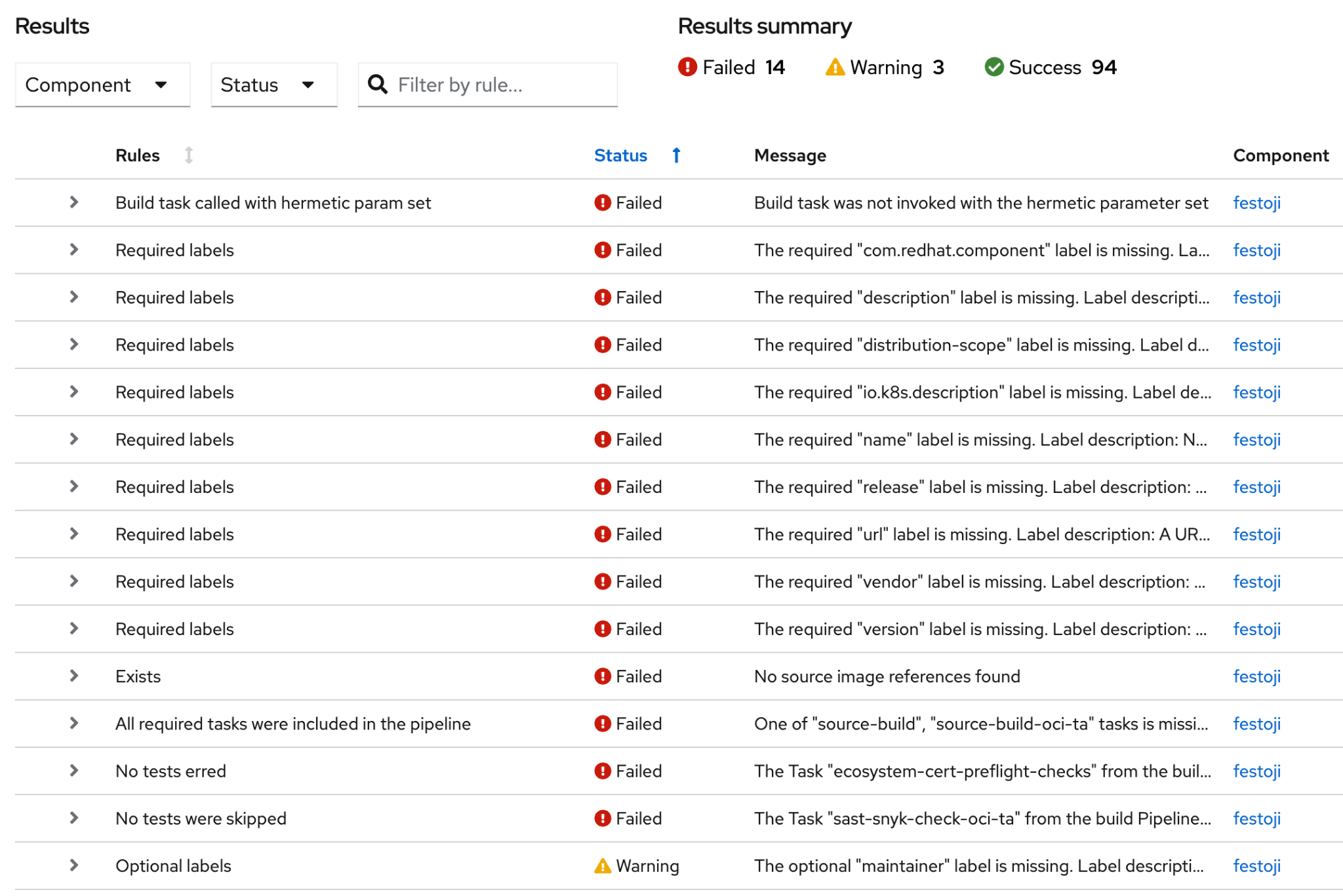The image size is (1343, 896).
Task: Expand the No tests erred row
Action: (x=74, y=771)
